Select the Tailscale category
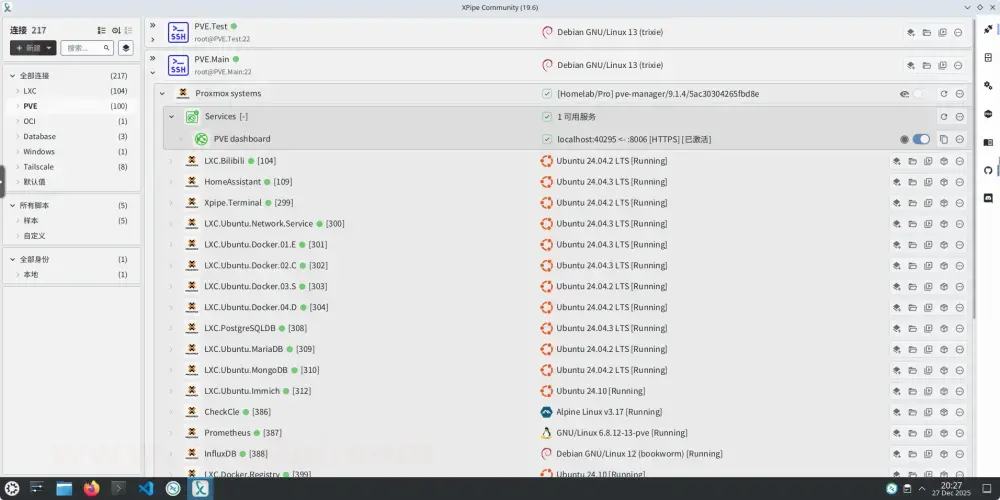Viewport: 1000px width, 500px height. (40, 167)
